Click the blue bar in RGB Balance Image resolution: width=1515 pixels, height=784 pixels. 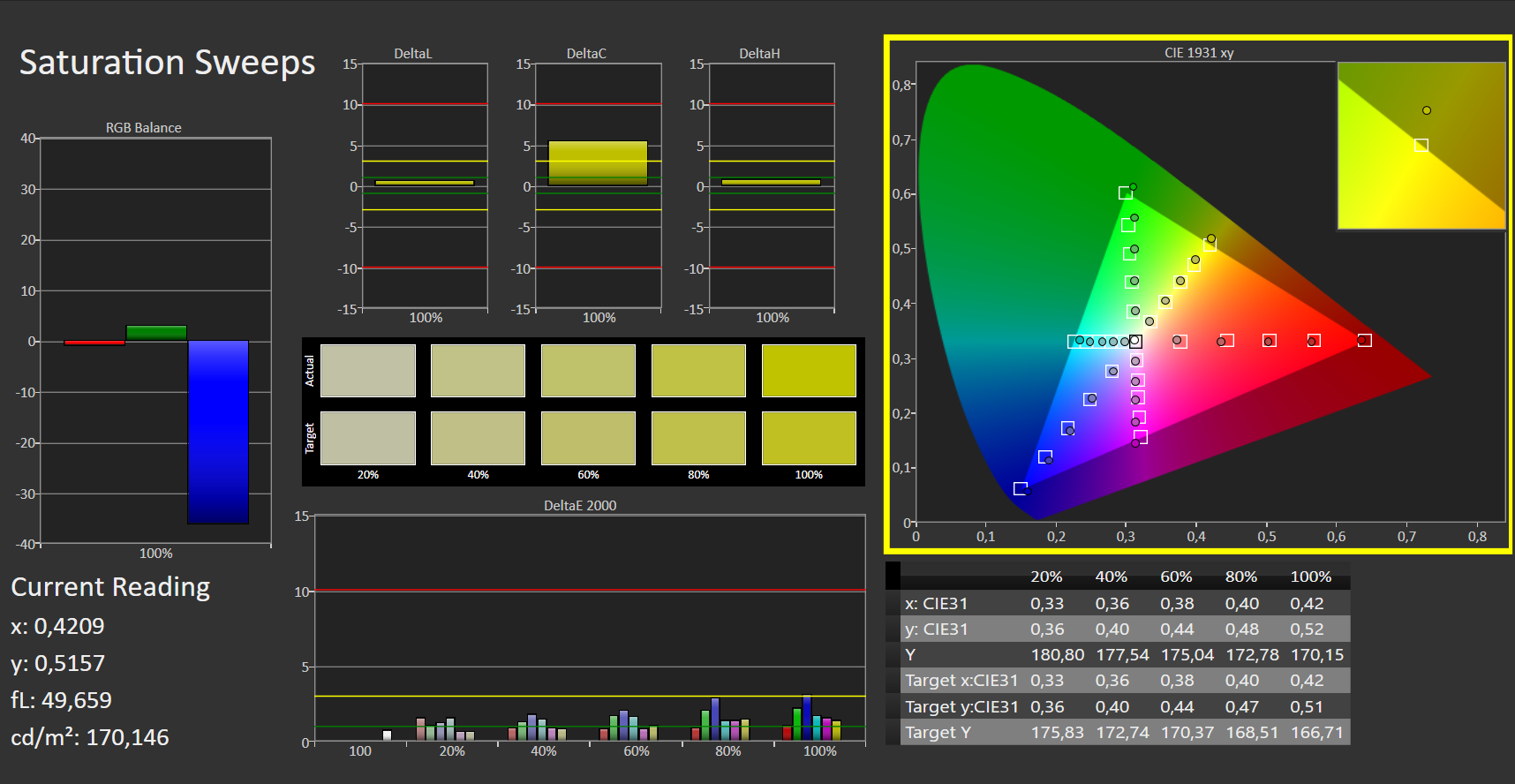click(218, 432)
